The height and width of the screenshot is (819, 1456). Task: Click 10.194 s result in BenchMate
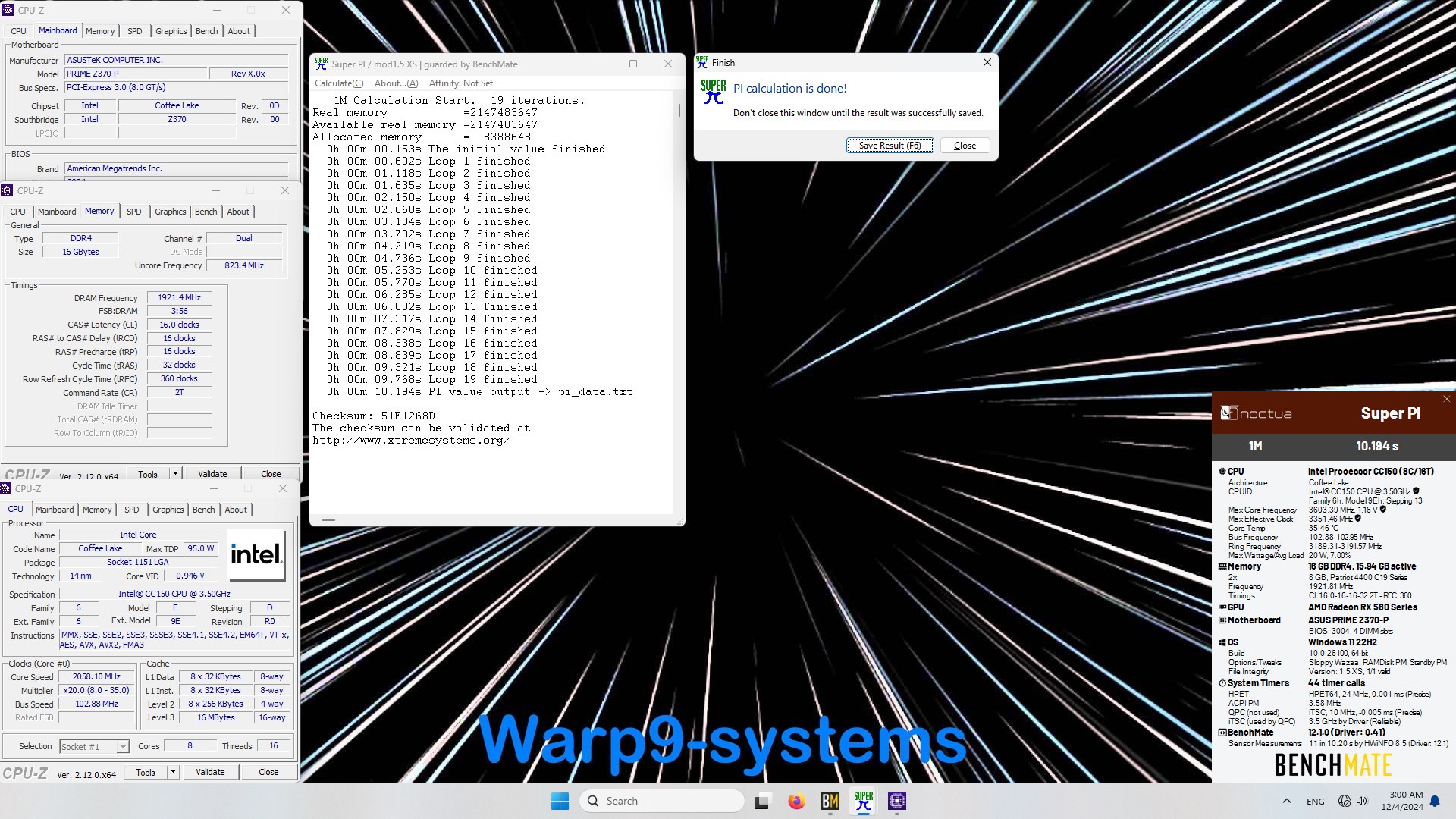(1377, 446)
